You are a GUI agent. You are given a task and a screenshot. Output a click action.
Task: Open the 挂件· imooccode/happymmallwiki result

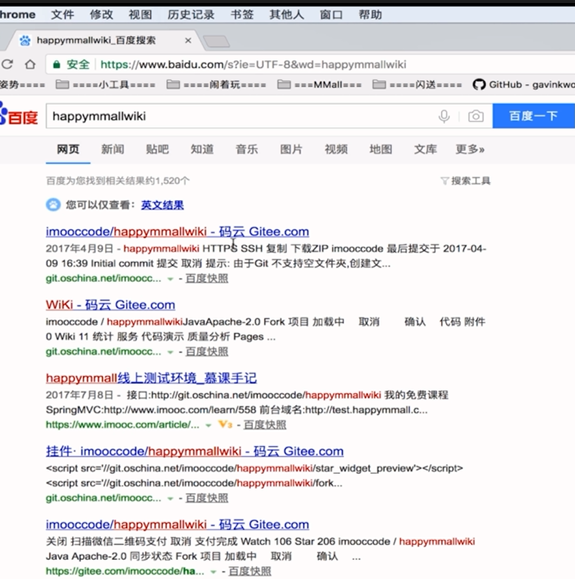[x=195, y=451]
